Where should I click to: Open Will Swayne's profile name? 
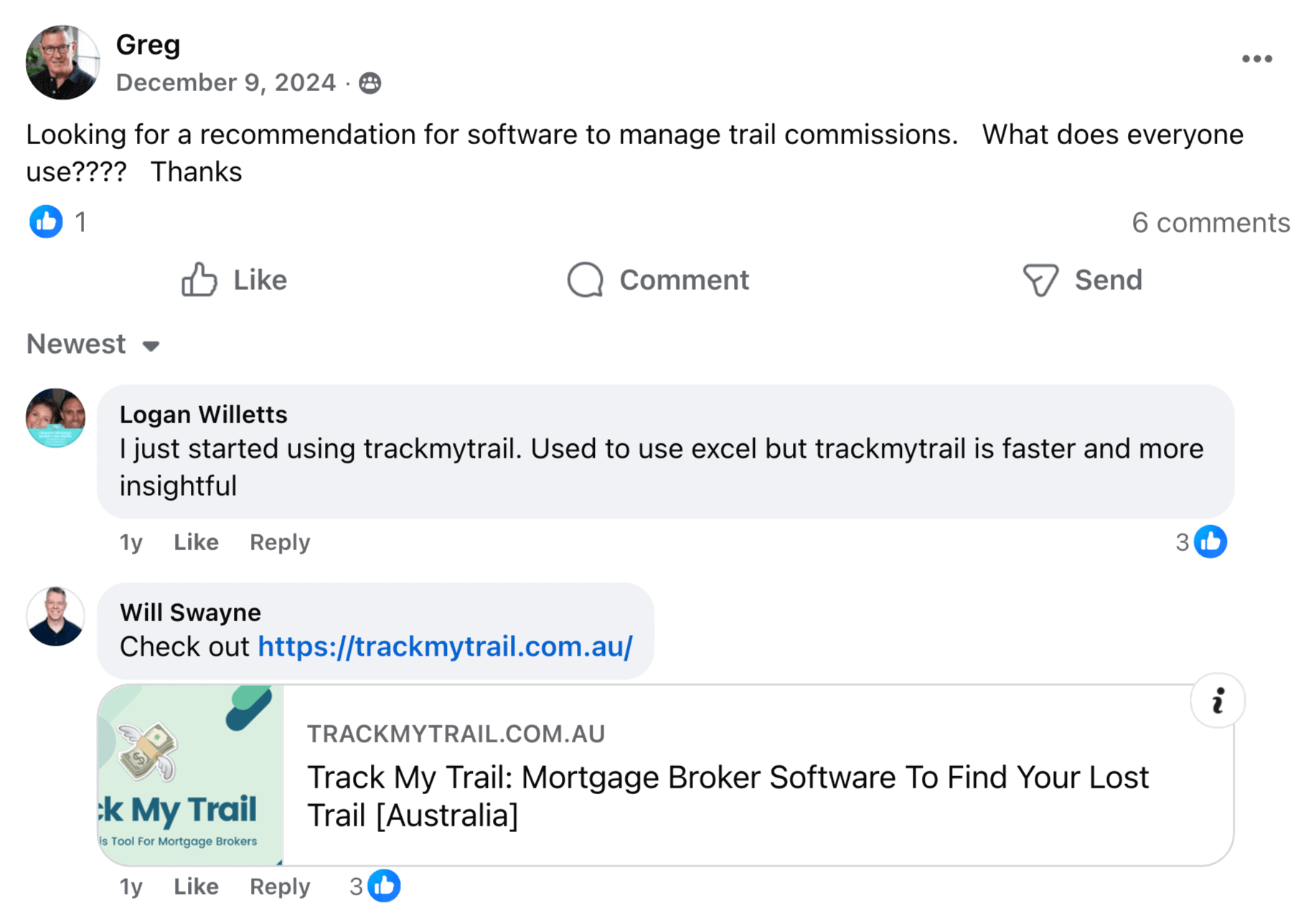(x=190, y=612)
